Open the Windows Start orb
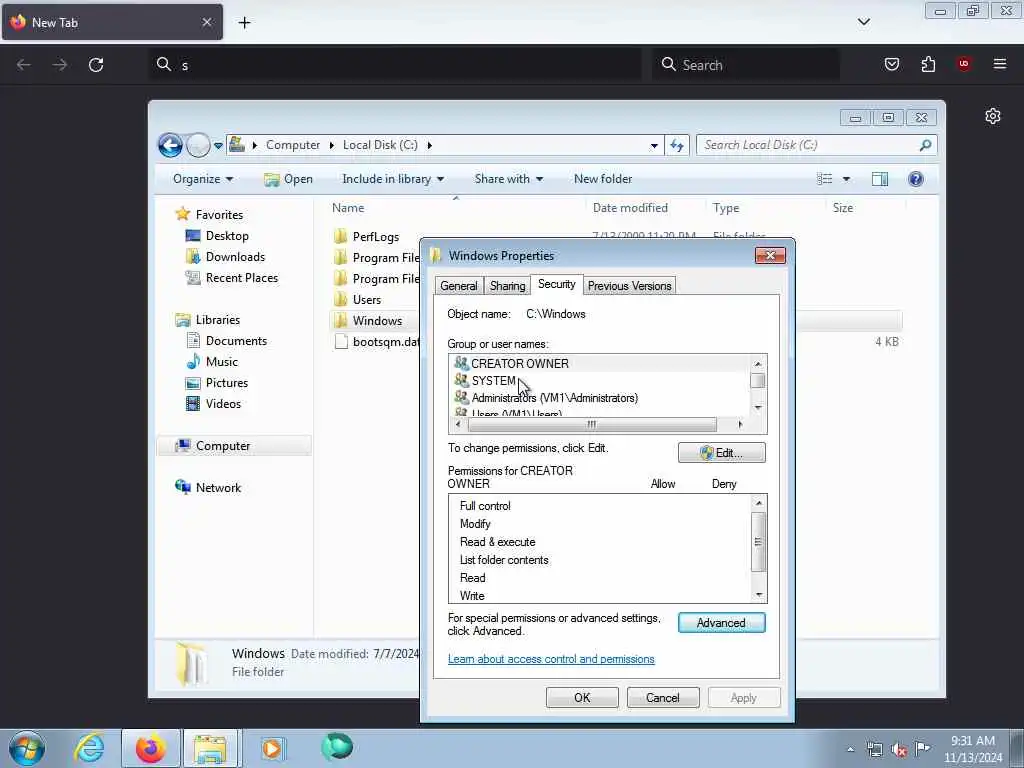The height and width of the screenshot is (768, 1024). coord(26,748)
